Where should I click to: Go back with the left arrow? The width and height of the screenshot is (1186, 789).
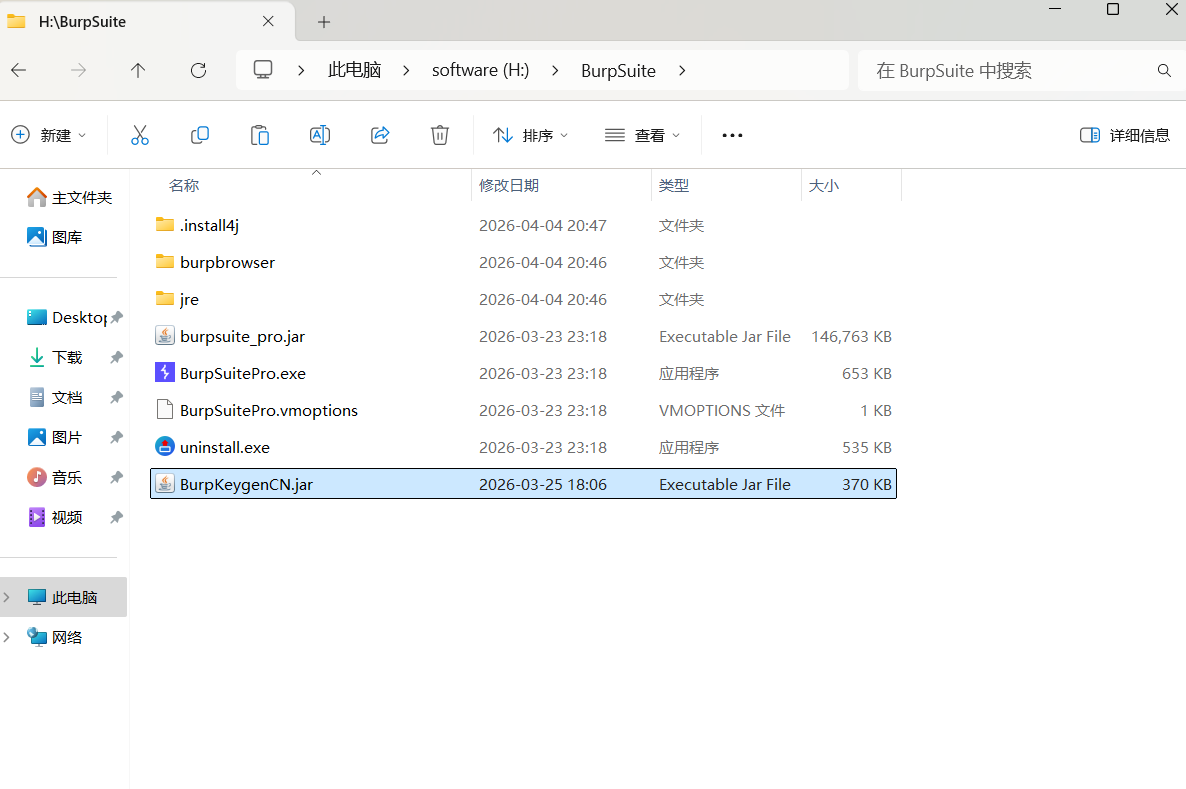(x=19, y=70)
